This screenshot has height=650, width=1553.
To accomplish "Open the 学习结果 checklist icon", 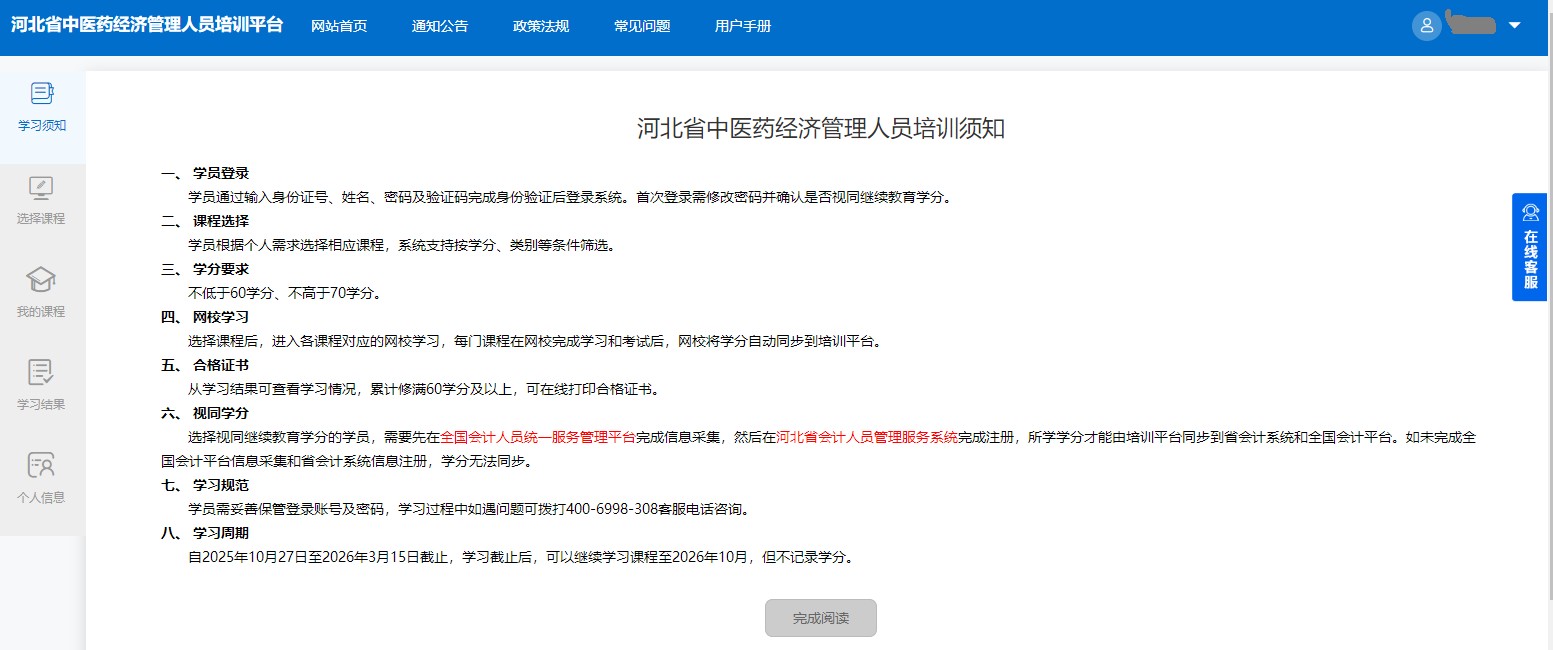I will point(41,373).
